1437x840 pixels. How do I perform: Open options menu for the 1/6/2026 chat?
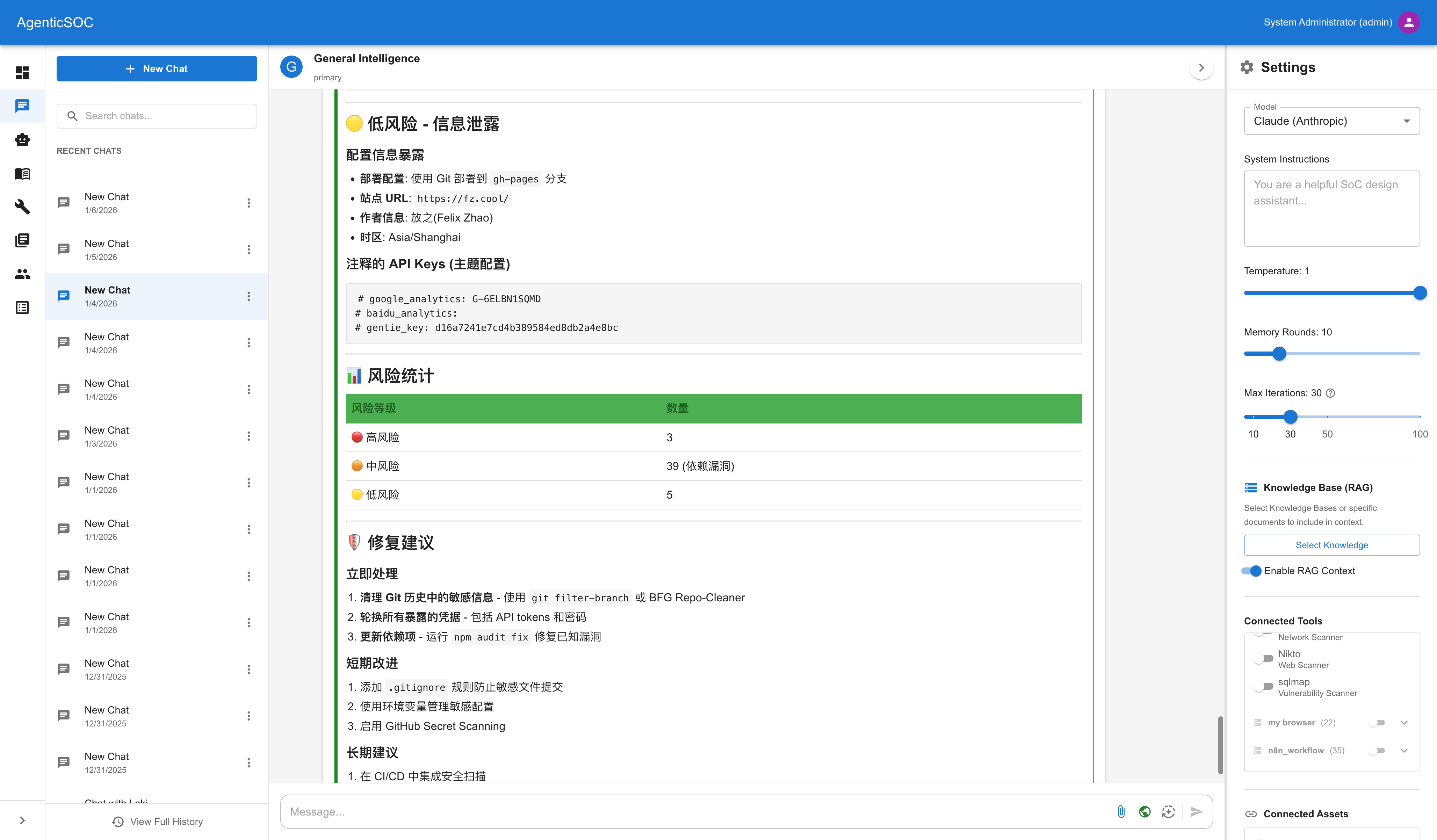[248, 203]
